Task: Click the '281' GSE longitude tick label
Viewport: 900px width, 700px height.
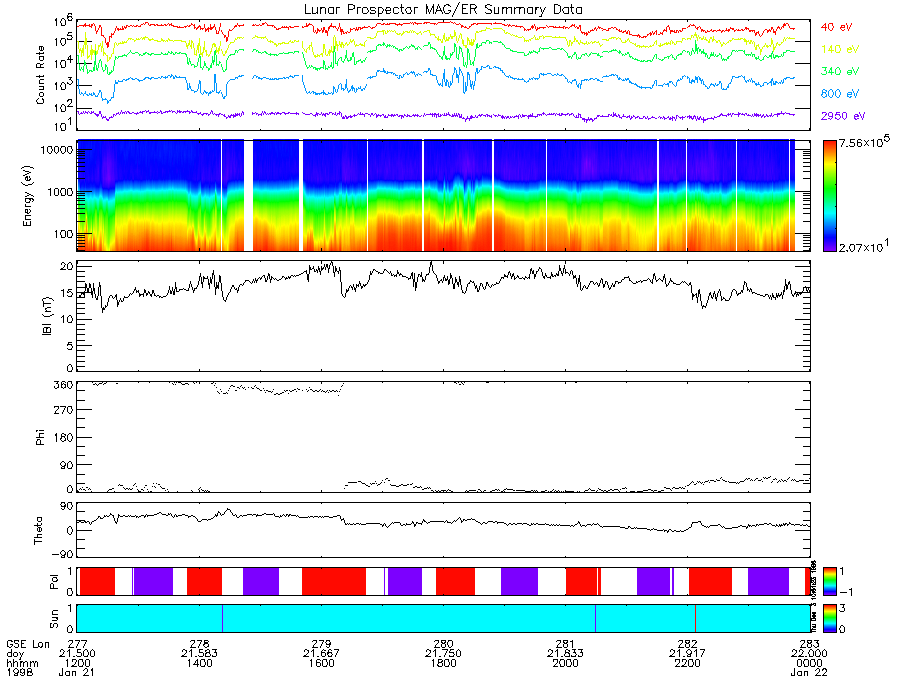Action: pyautogui.click(x=565, y=644)
